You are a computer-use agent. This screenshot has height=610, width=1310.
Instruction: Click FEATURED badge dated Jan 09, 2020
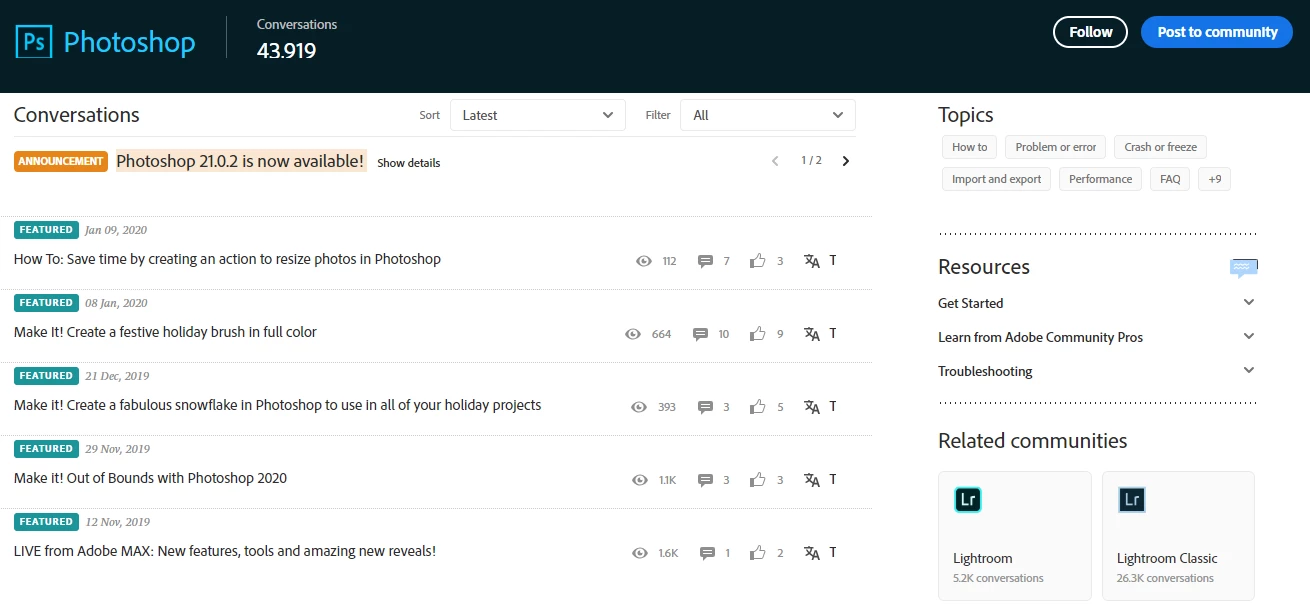46,230
